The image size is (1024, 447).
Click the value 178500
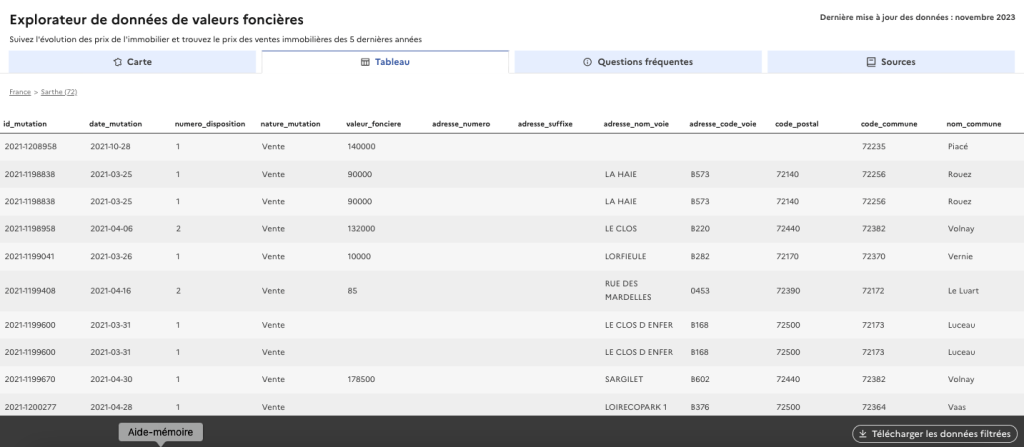[x=361, y=380]
